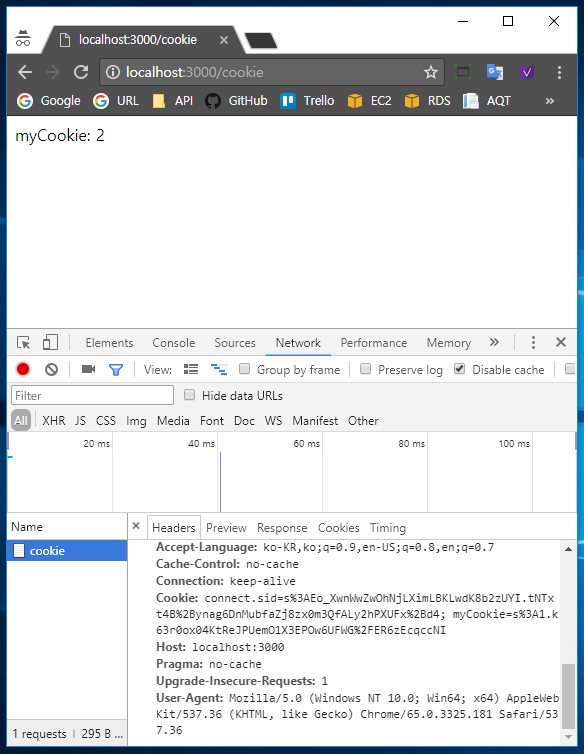Reload the localhost cookie page
This screenshot has height=754, width=584.
pyautogui.click(x=81, y=72)
